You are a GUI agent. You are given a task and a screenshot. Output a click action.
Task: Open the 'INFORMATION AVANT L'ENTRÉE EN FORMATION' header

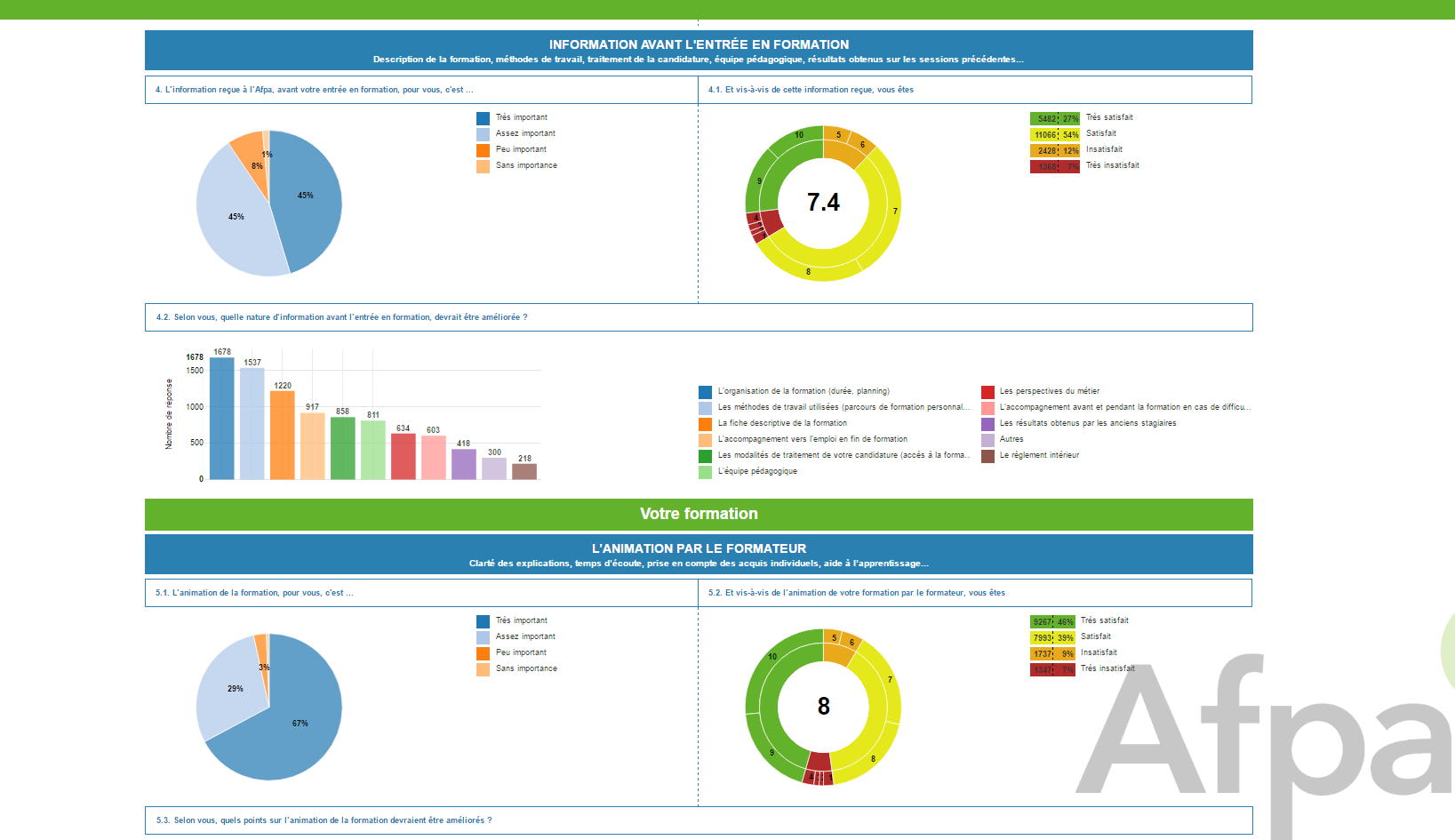[699, 51]
